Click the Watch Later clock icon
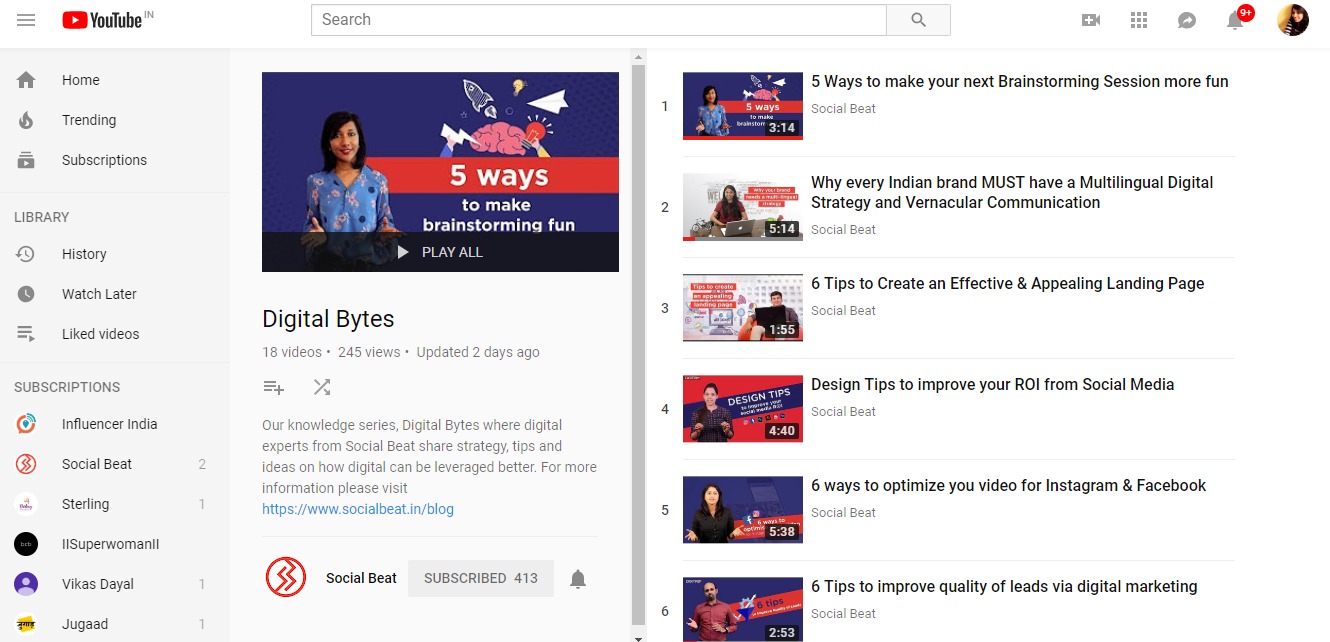Viewport: 1330px width, 642px height. [26, 294]
